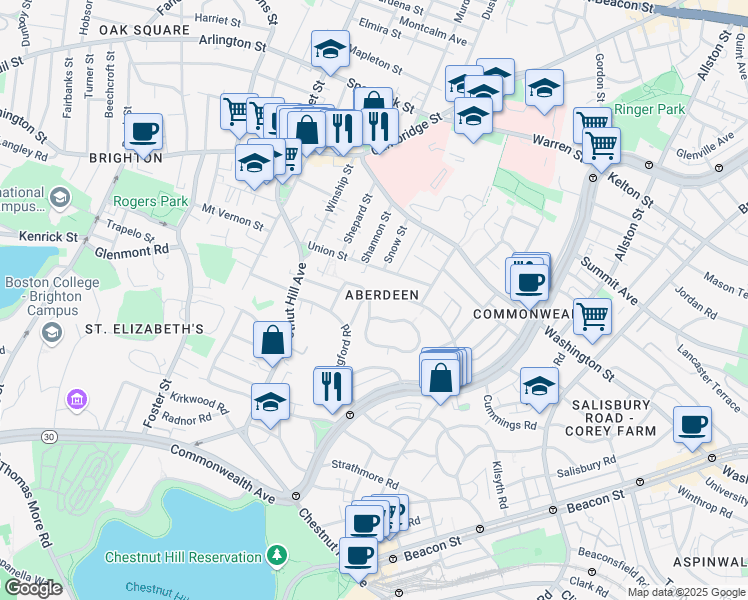Click the school marker left of Winship St
Image resolution: width=748 pixels, height=600 pixels.
point(255,161)
